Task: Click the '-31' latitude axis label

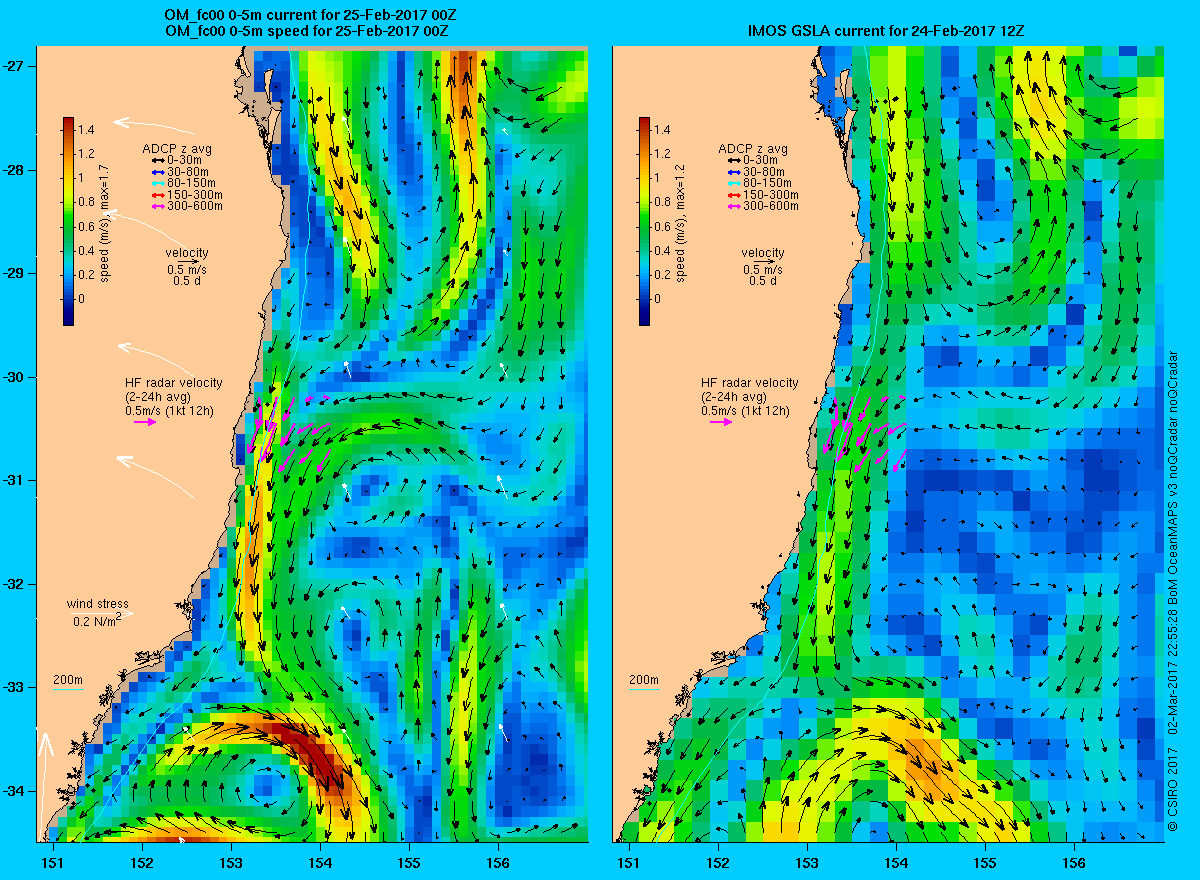Action: tap(15, 481)
